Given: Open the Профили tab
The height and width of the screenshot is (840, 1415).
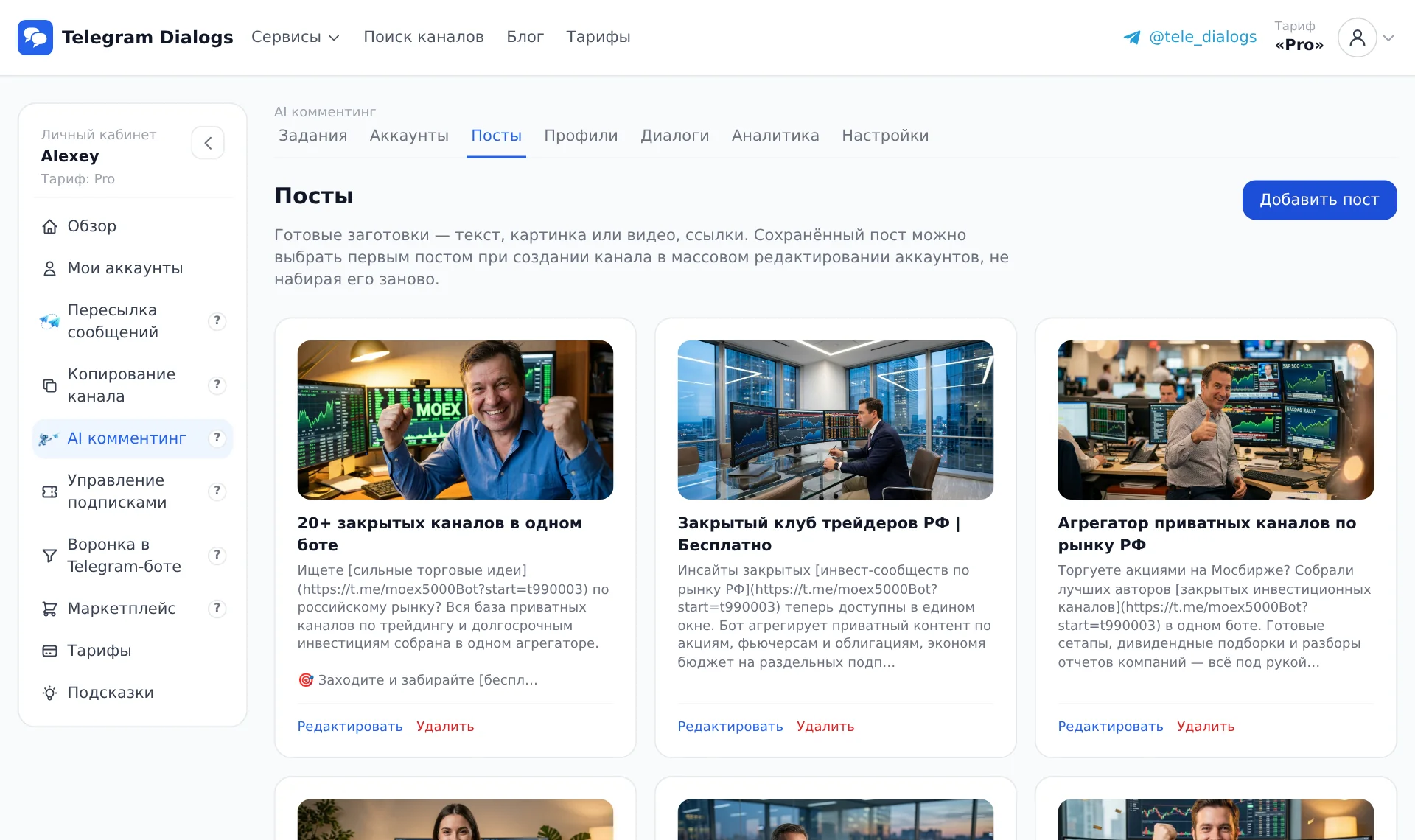Looking at the screenshot, I should [x=581, y=136].
